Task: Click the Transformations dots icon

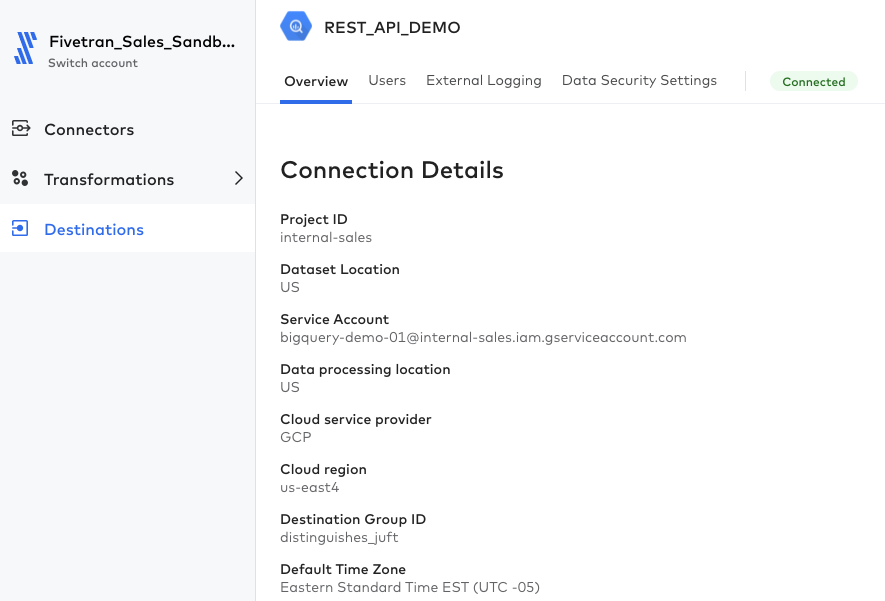Action: coord(20,178)
